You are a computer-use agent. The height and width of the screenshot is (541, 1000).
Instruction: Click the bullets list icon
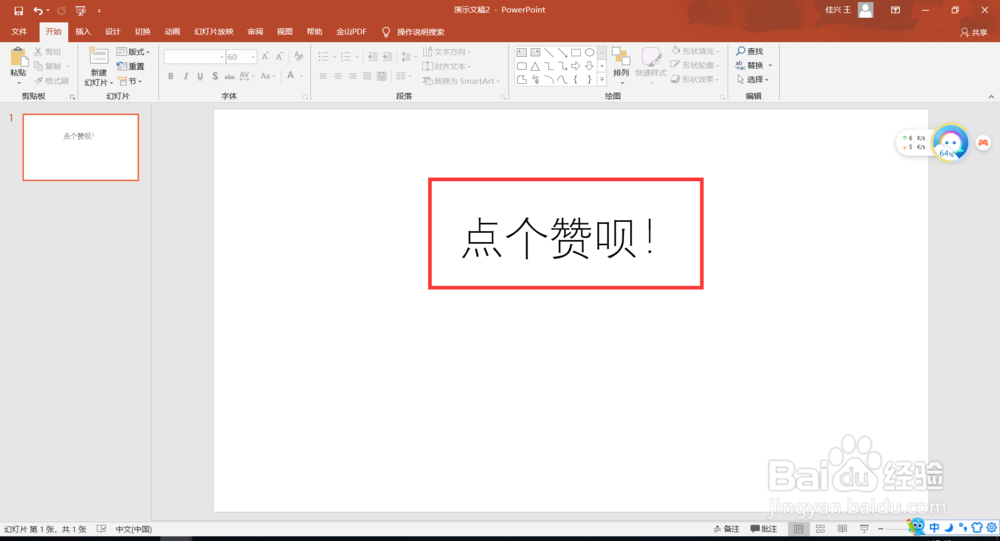point(323,57)
